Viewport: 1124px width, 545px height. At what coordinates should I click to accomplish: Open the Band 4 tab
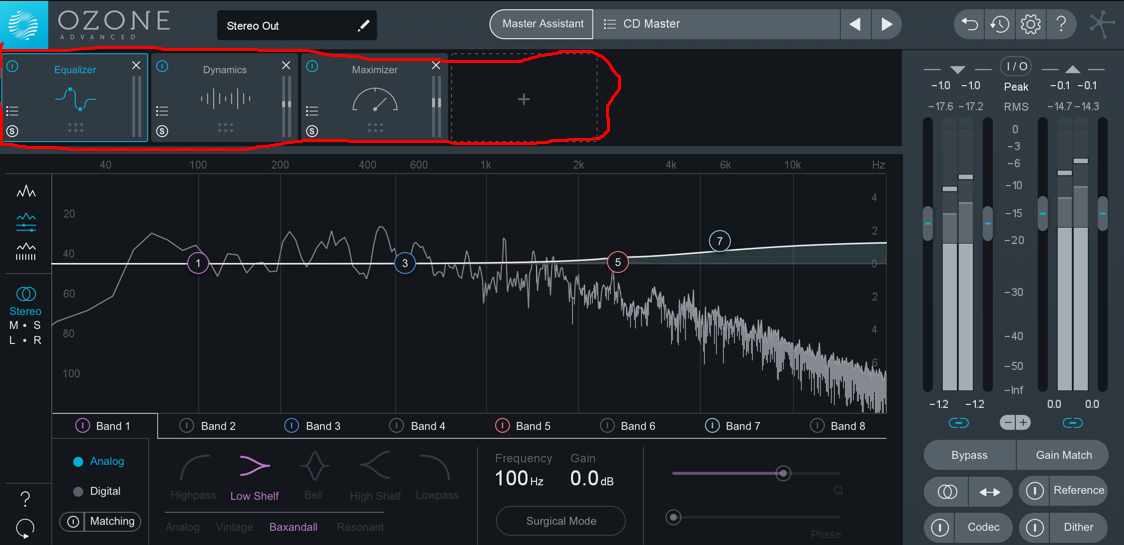coord(419,426)
